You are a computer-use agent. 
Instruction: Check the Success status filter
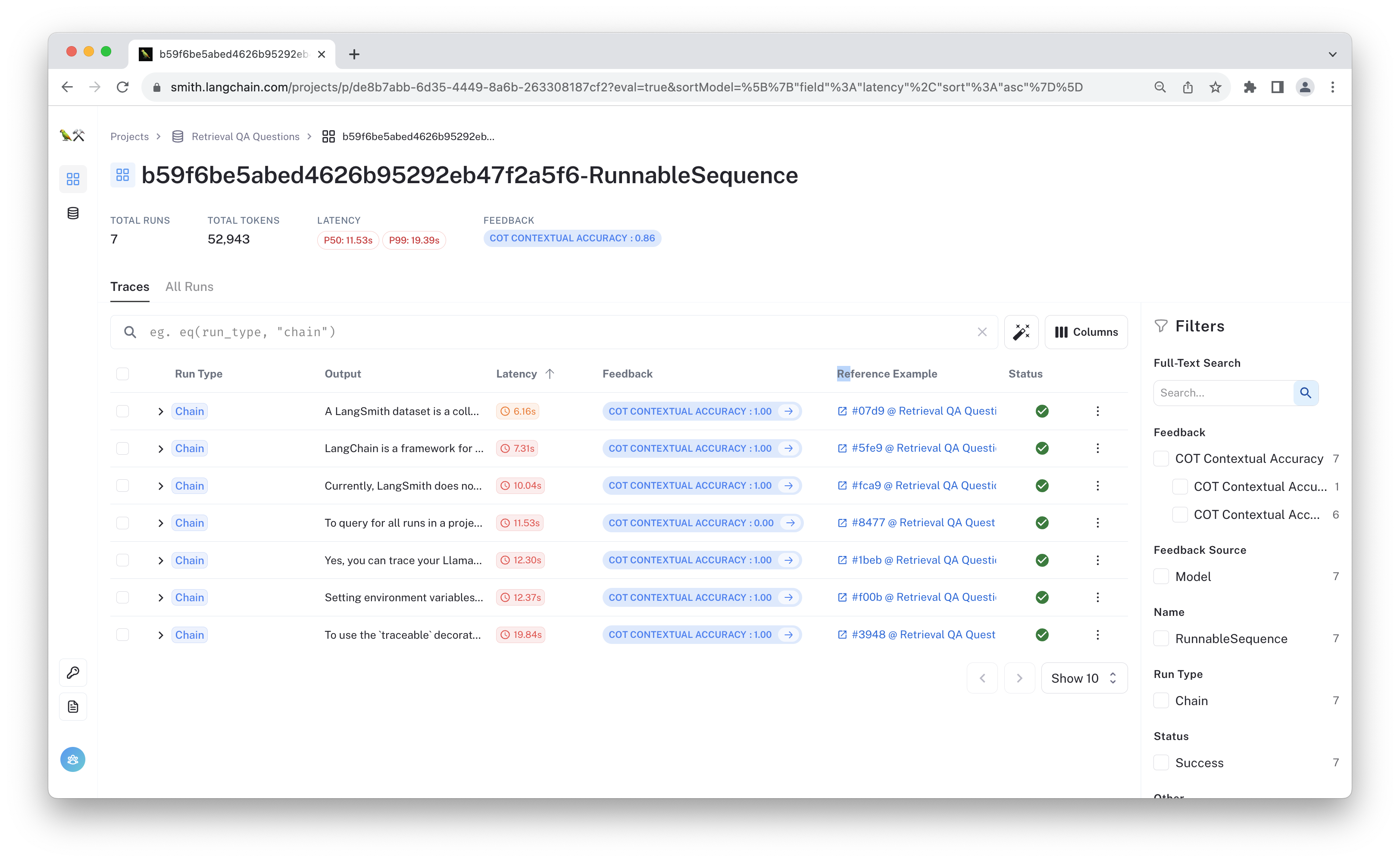1161,763
